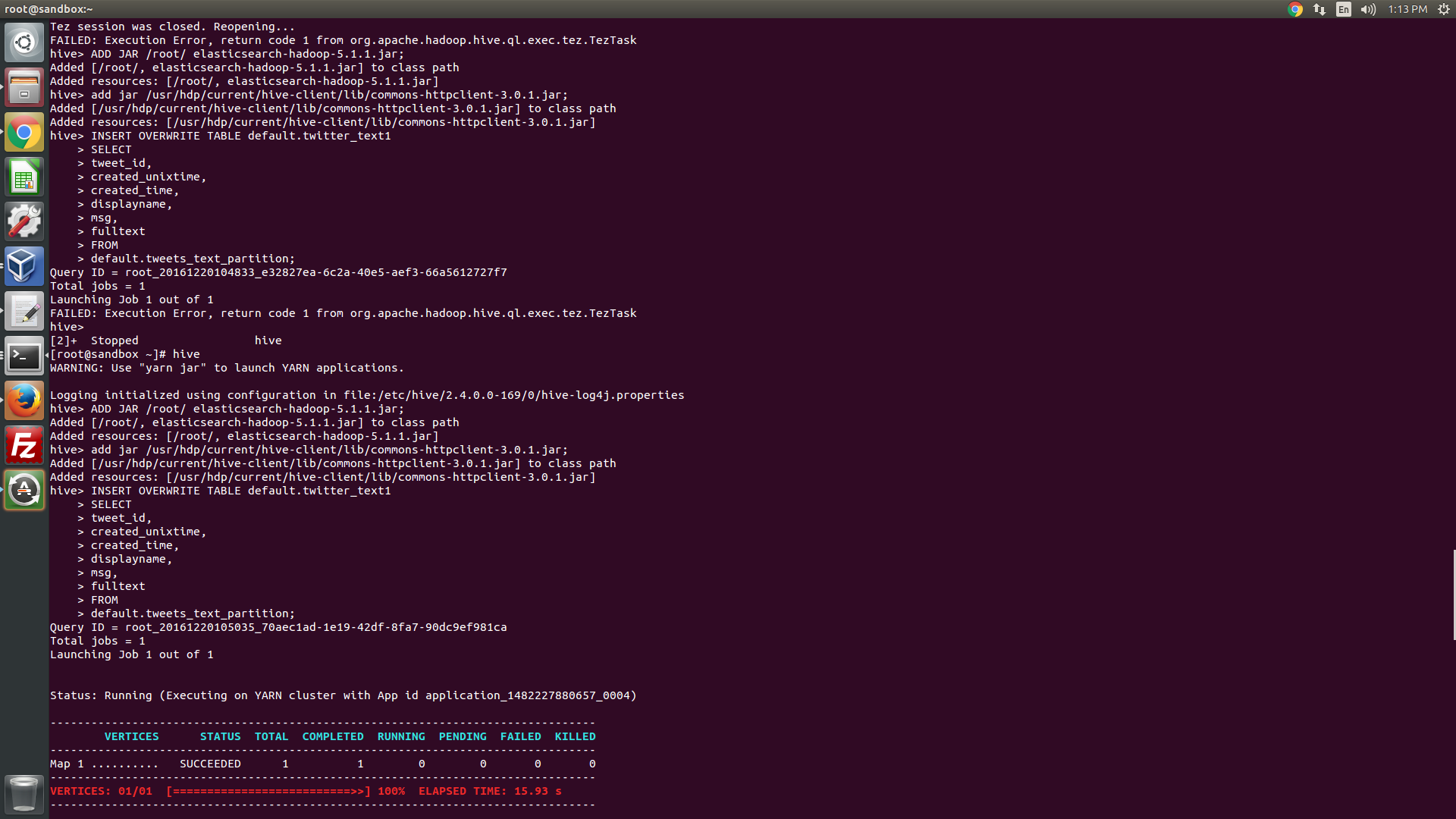Launch Google Chrome from the launcher
1456x819 pixels.
(24, 131)
